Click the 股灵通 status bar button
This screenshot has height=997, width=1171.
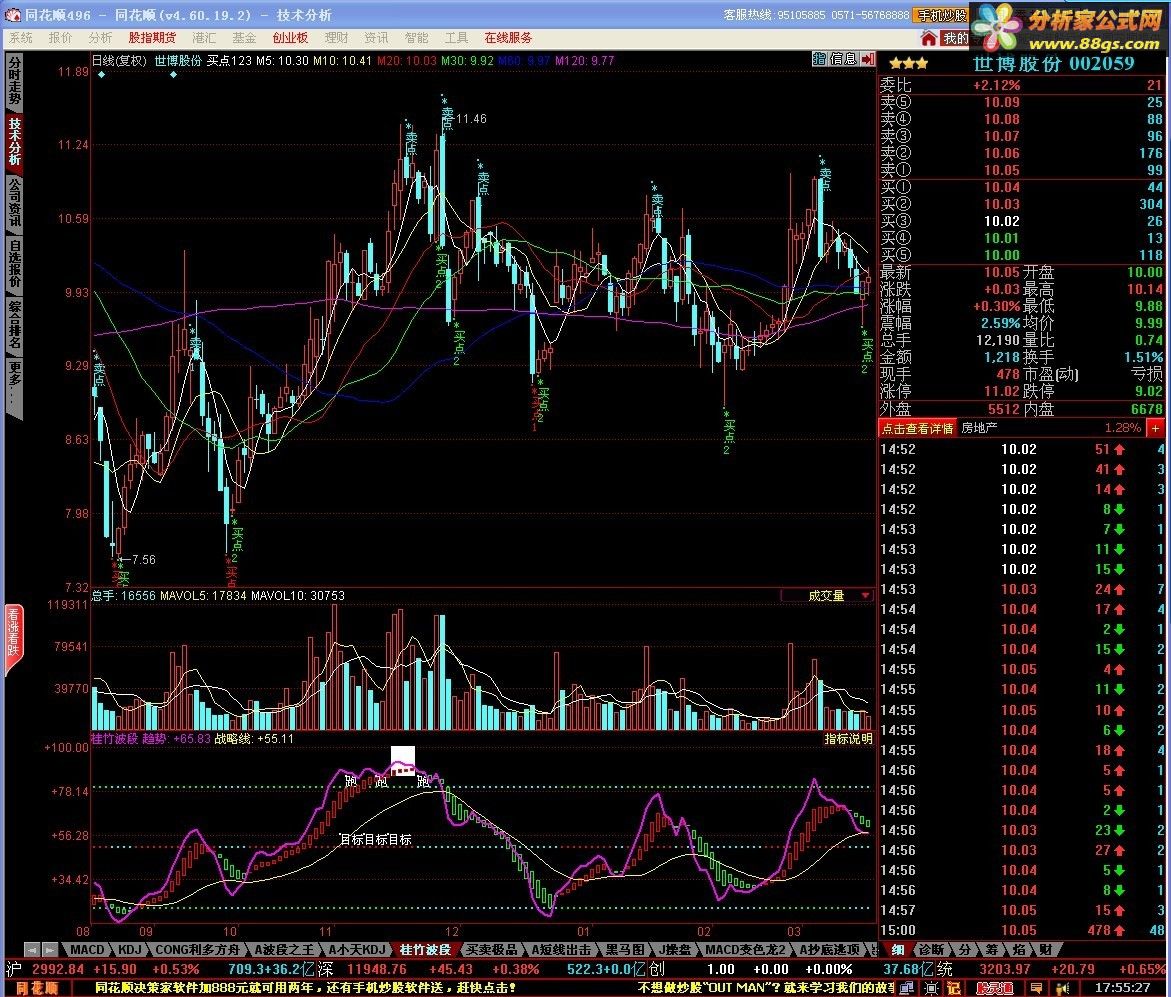coord(995,987)
